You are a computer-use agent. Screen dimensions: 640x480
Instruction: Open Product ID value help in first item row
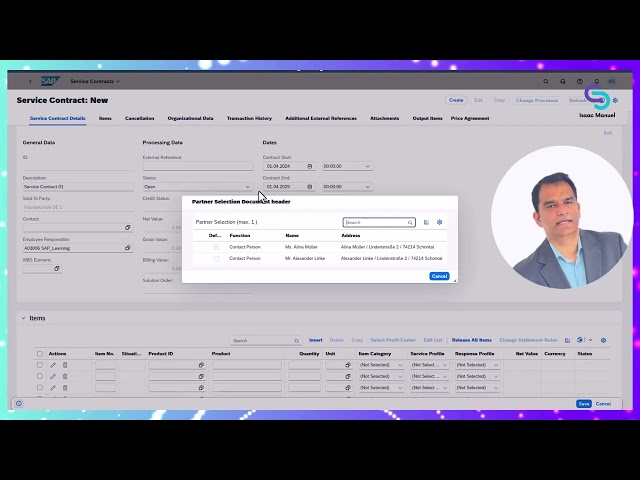coord(201,365)
